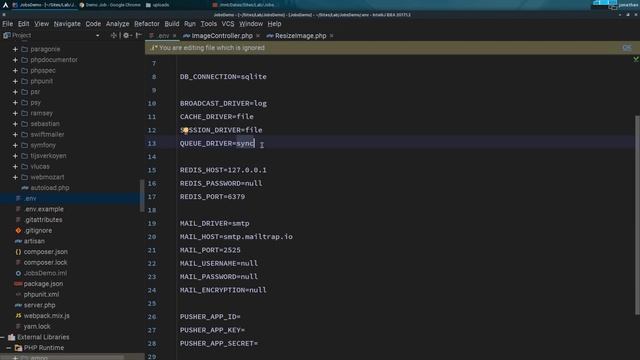640x360 pixels.
Task: Select the .env.example file
Action: point(44,209)
